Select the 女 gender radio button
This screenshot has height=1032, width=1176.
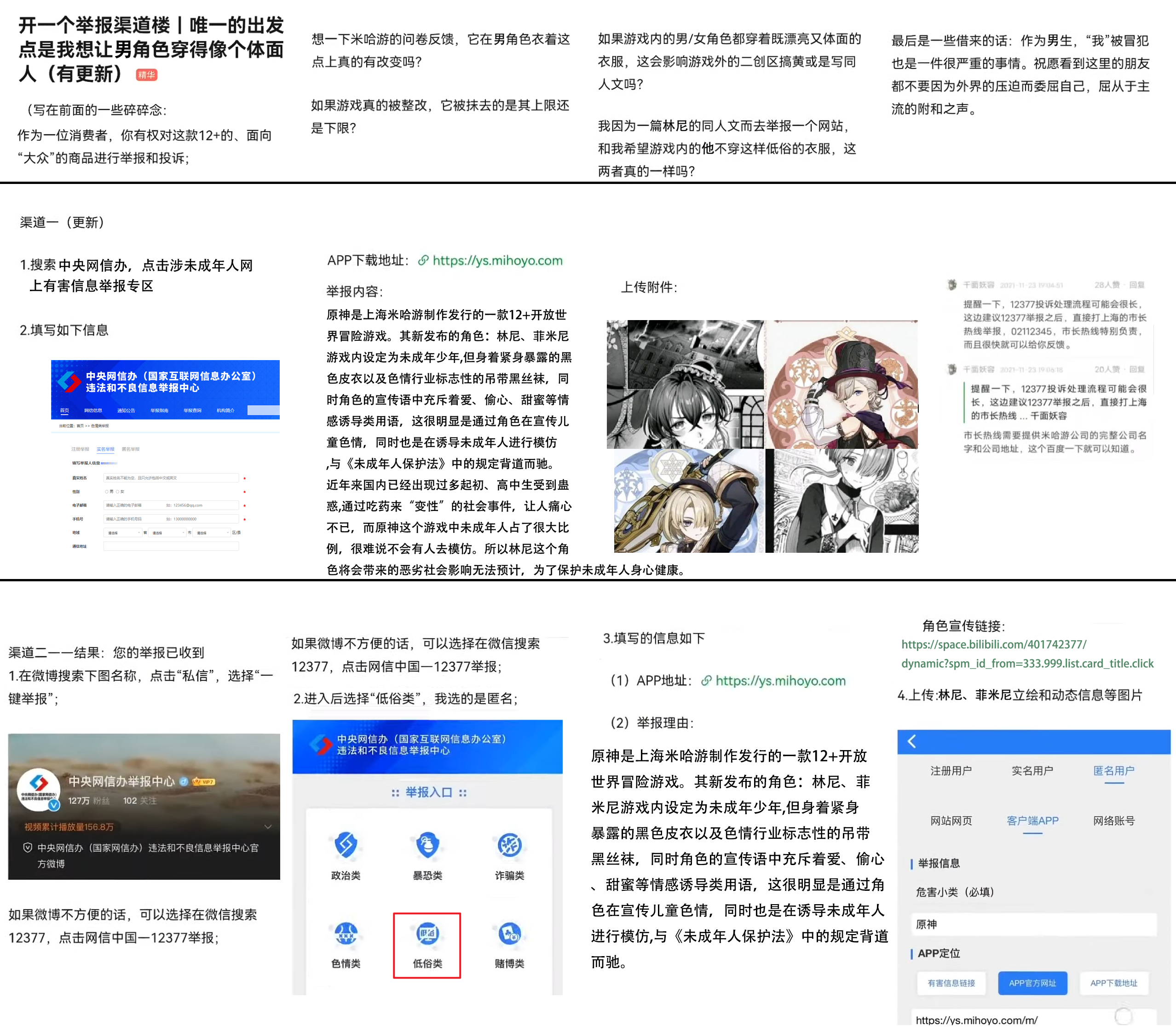(117, 492)
